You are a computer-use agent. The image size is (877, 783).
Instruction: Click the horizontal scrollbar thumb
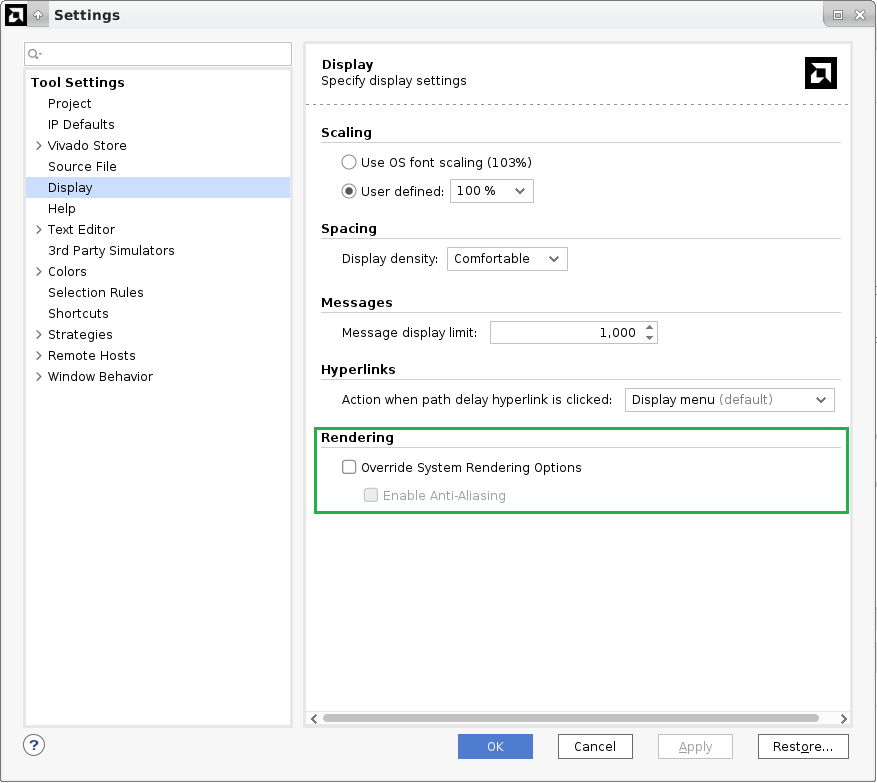tap(570, 718)
